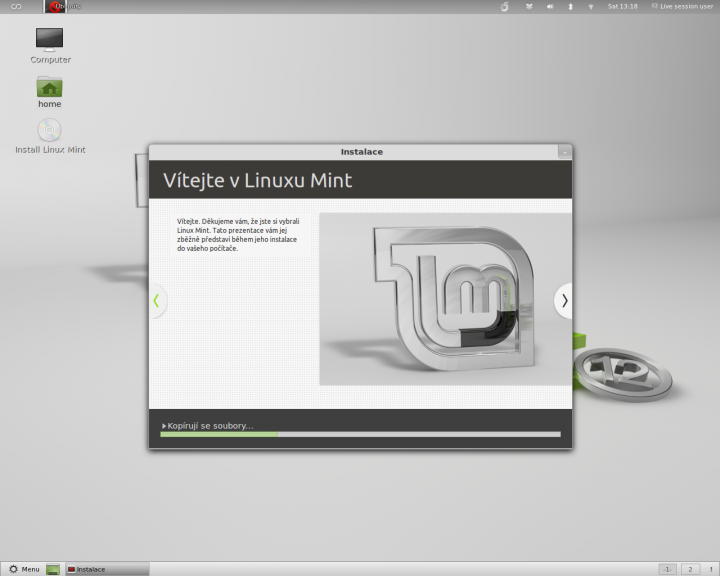Open the volume speaker icon in top panel
The image size is (720, 576).
(x=550, y=6)
